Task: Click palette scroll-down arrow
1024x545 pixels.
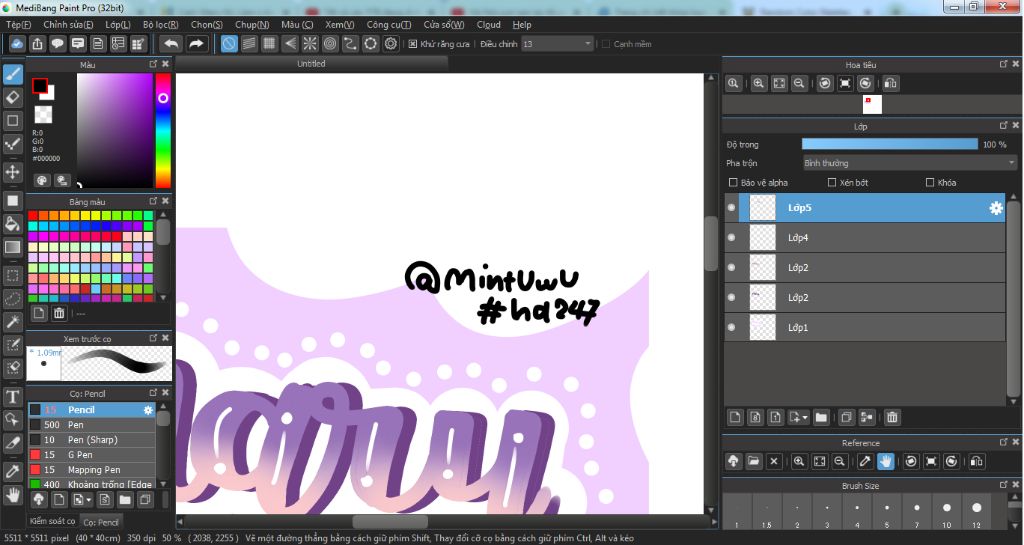Action: [163, 298]
